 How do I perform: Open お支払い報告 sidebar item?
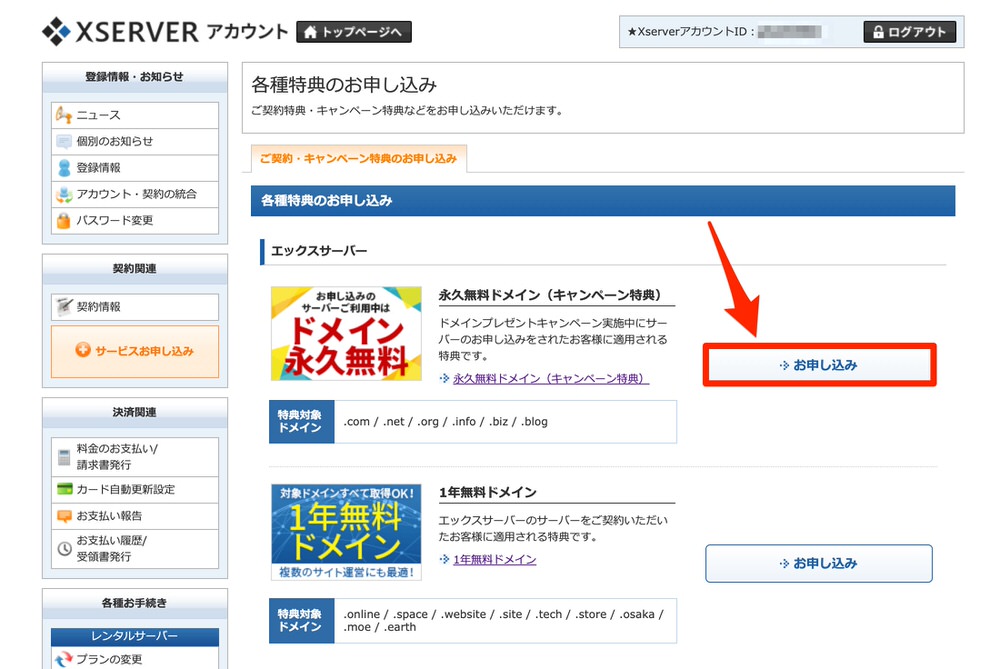tap(135, 516)
